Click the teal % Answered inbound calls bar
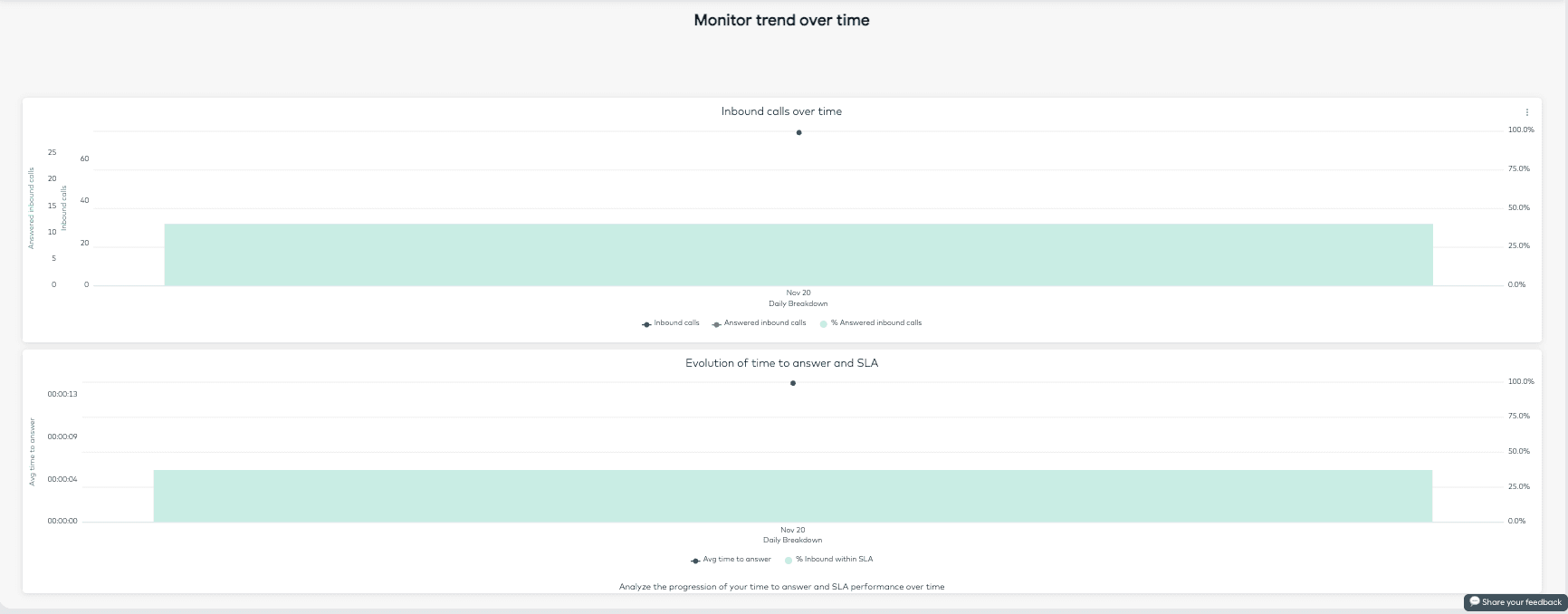The image size is (1568, 614). point(798,254)
